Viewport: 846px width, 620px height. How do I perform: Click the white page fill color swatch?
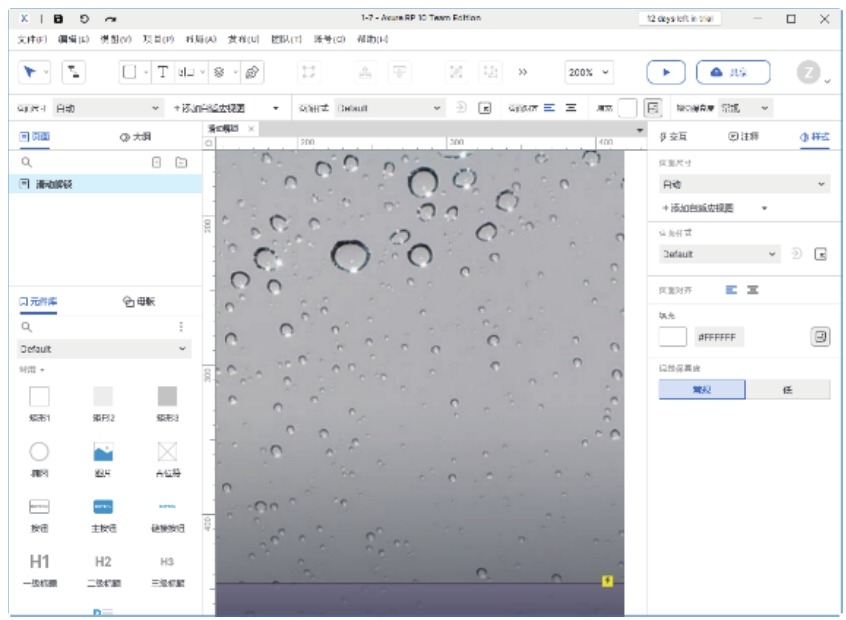tap(672, 337)
